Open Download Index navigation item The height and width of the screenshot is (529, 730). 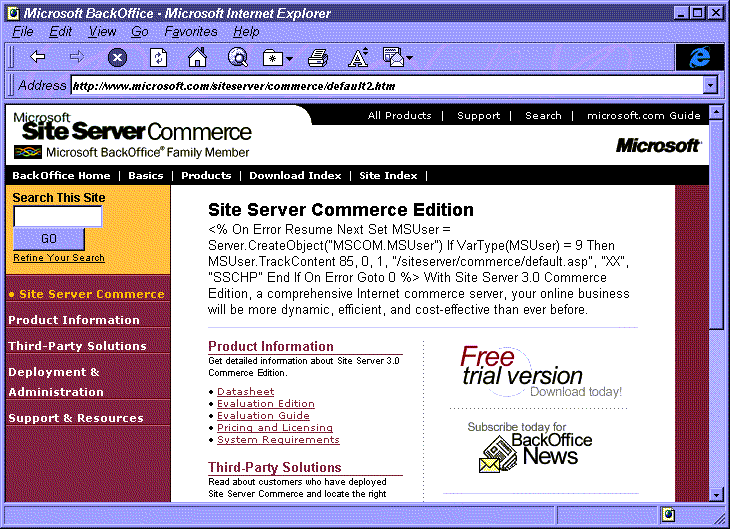pyautogui.click(x=295, y=176)
